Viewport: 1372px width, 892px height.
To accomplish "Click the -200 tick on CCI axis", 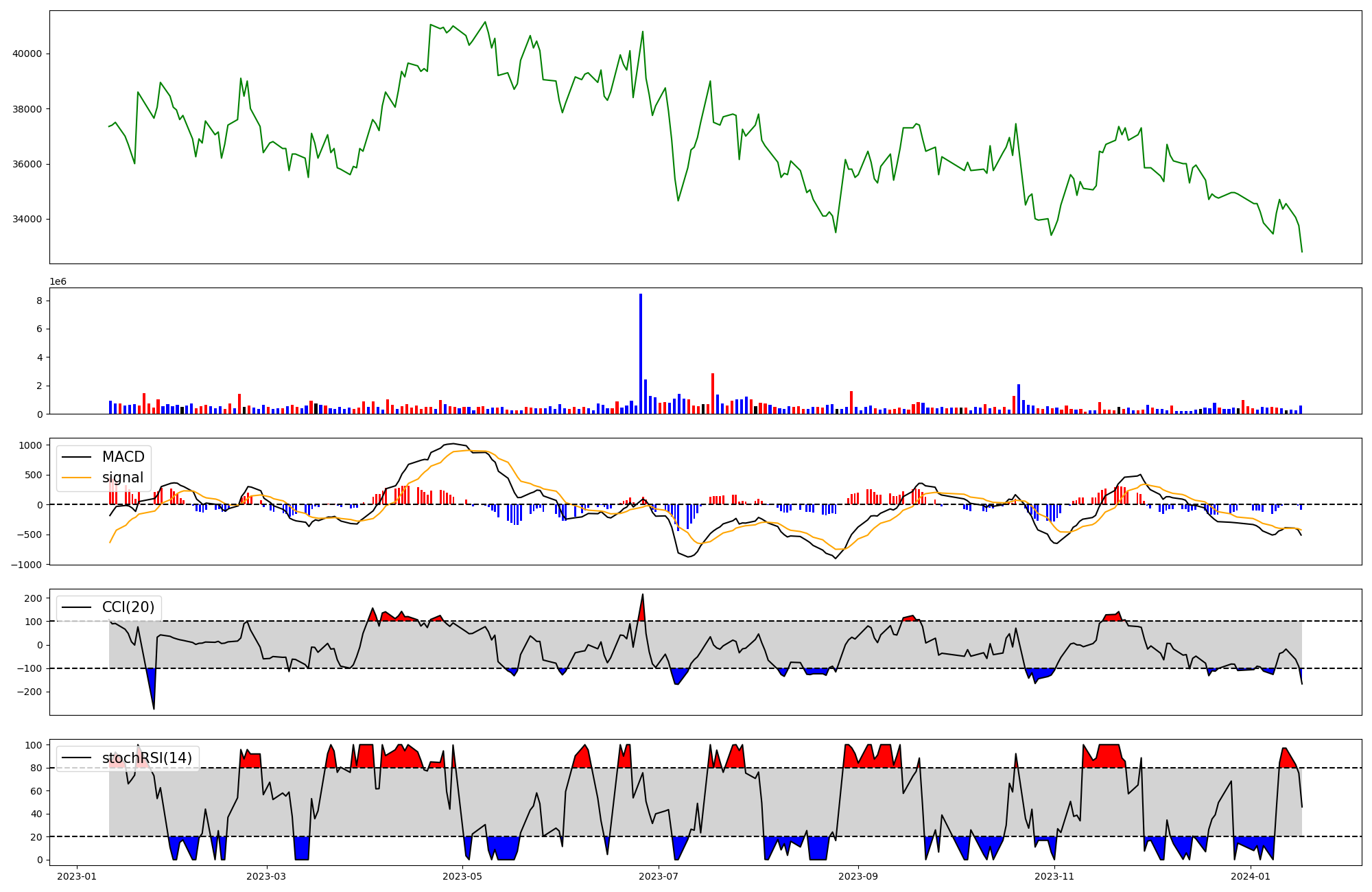I will 29,692.
